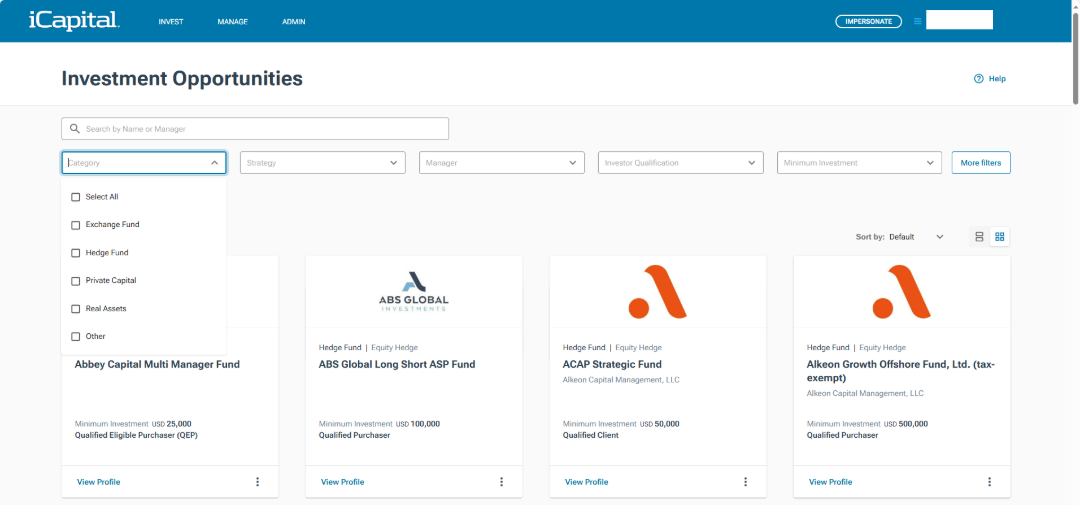The image size is (1080, 505).
Task: Check the Private Capital checkbox
Action: click(x=76, y=280)
